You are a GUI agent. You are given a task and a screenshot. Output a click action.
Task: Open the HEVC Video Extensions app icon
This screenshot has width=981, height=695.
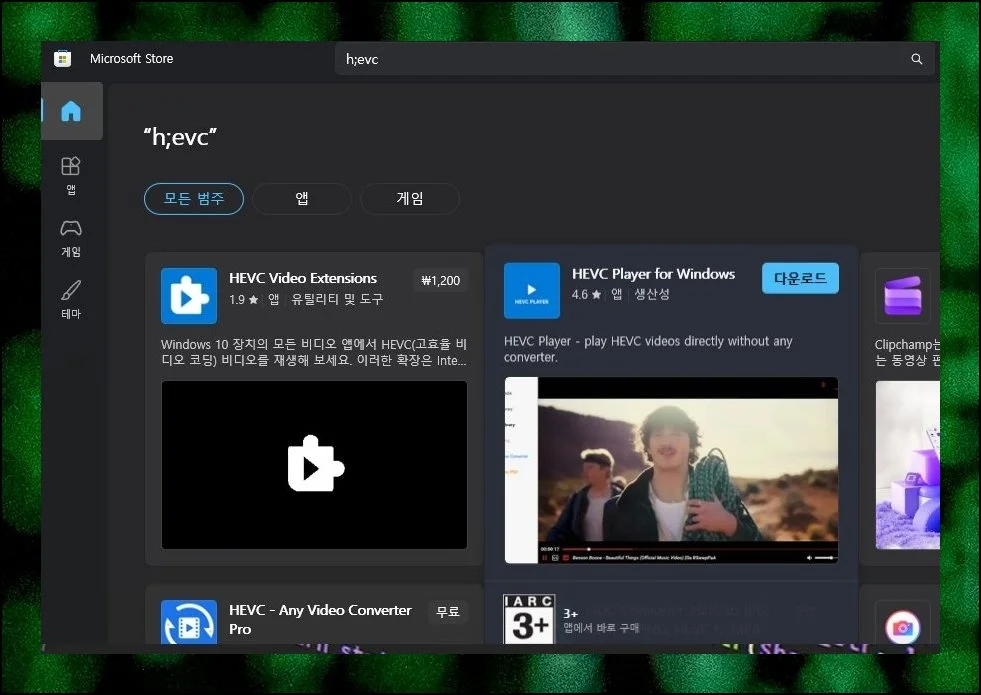[x=188, y=295]
